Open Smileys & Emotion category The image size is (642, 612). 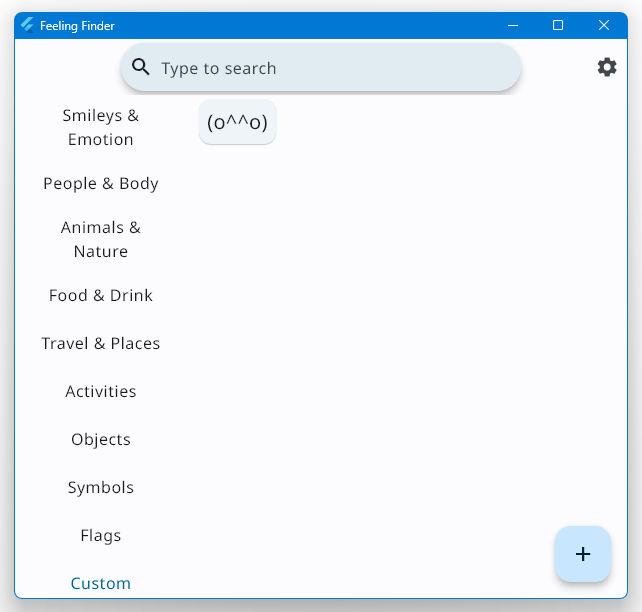pos(101,127)
